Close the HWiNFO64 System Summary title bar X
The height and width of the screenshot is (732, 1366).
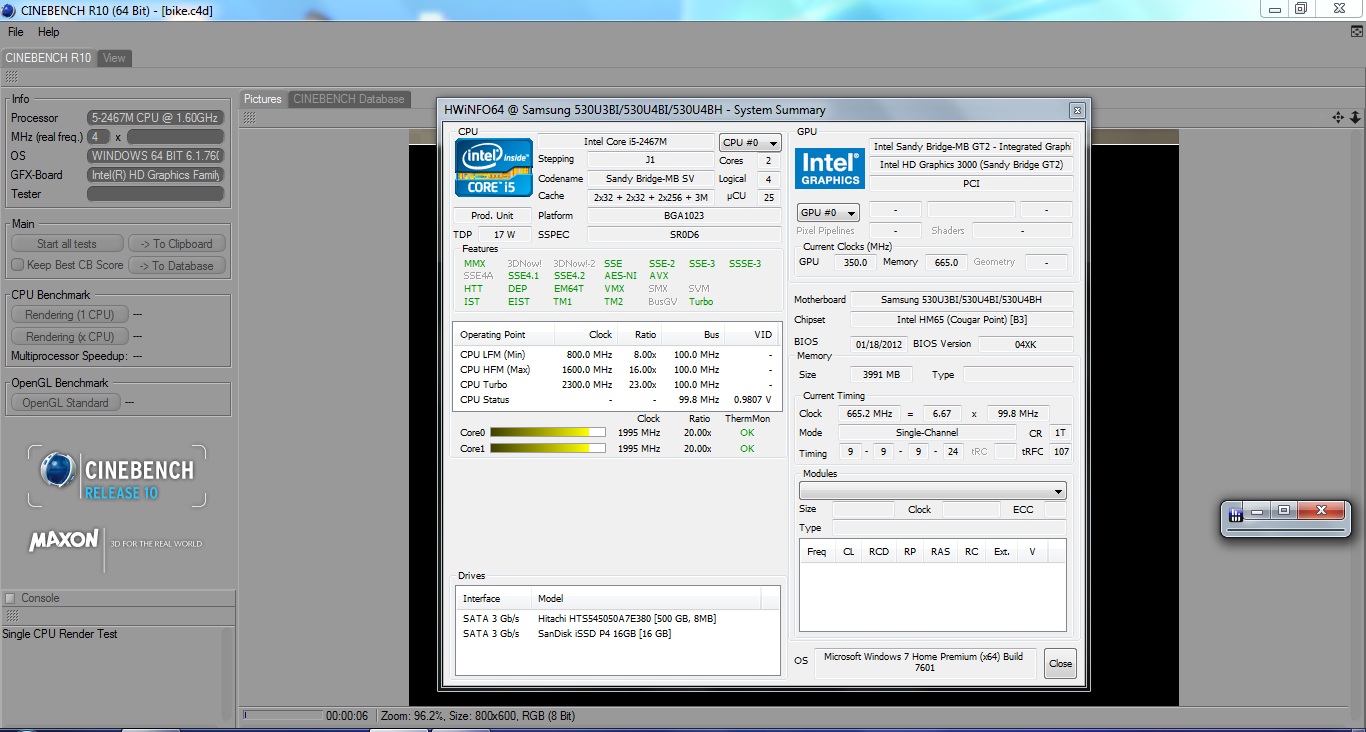point(1077,110)
